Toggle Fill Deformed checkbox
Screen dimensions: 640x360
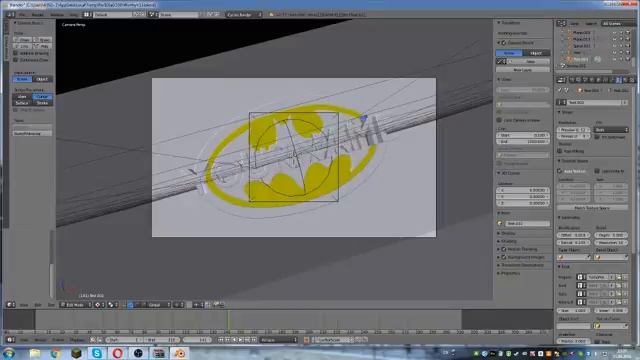[x=597, y=137]
